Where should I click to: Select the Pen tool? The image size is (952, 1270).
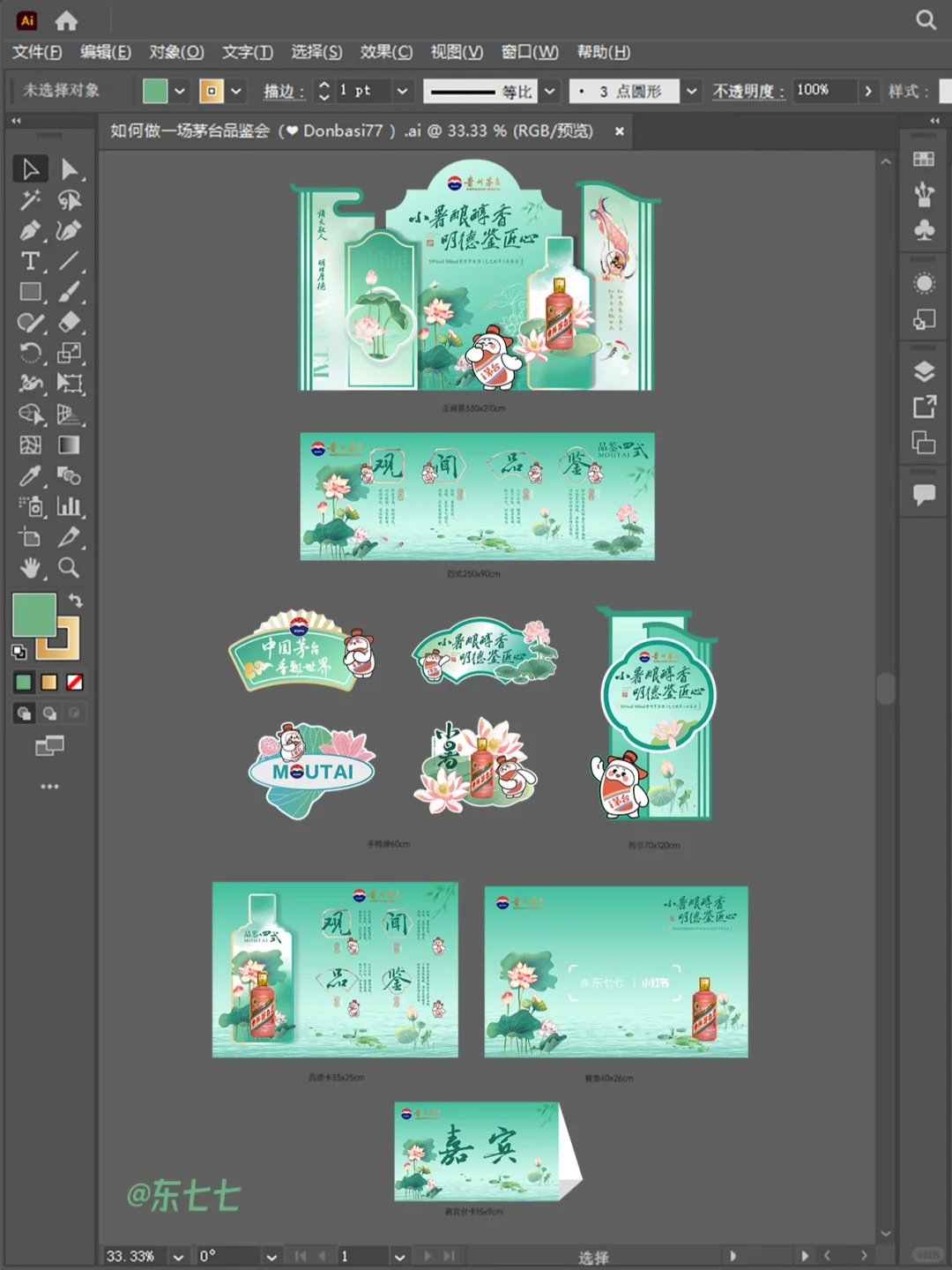click(30, 230)
